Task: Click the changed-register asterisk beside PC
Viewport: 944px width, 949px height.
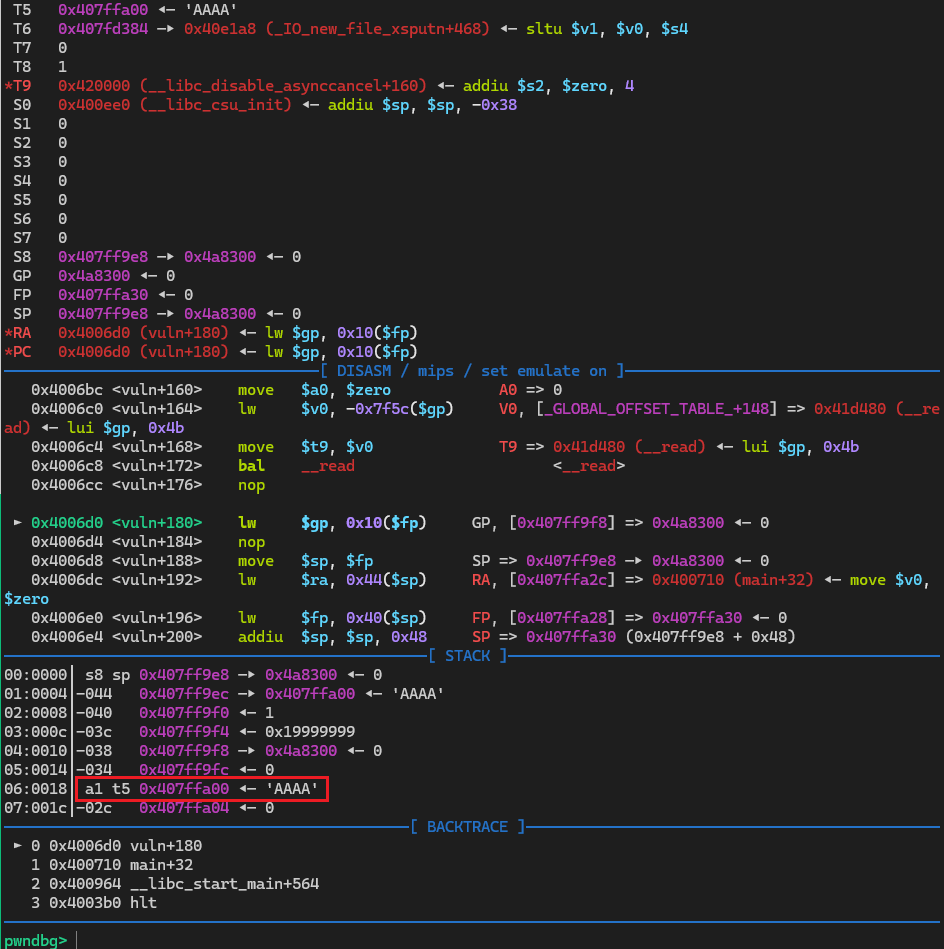Action: pyautogui.click(x=8, y=352)
